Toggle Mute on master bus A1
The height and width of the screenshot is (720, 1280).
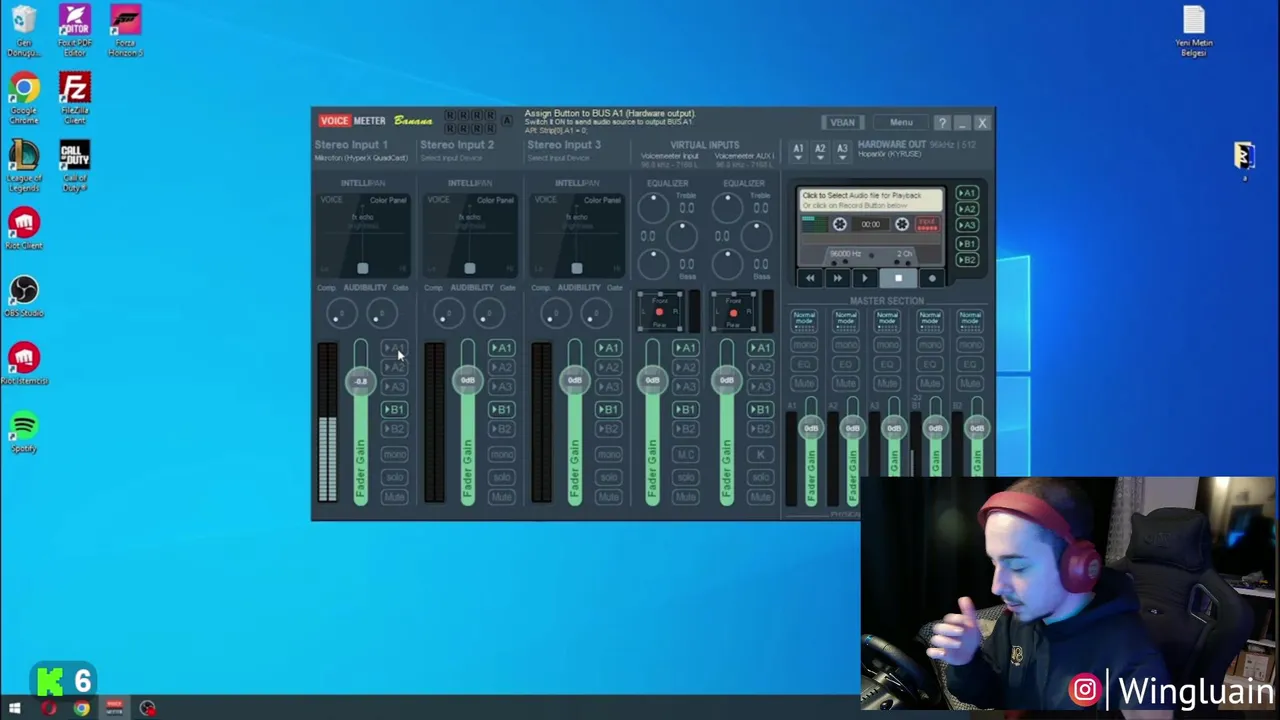coord(804,383)
